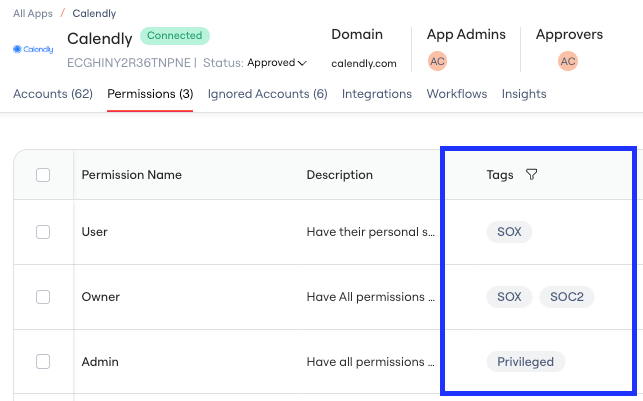
Task: Open the Workflows tab
Action: (457, 94)
